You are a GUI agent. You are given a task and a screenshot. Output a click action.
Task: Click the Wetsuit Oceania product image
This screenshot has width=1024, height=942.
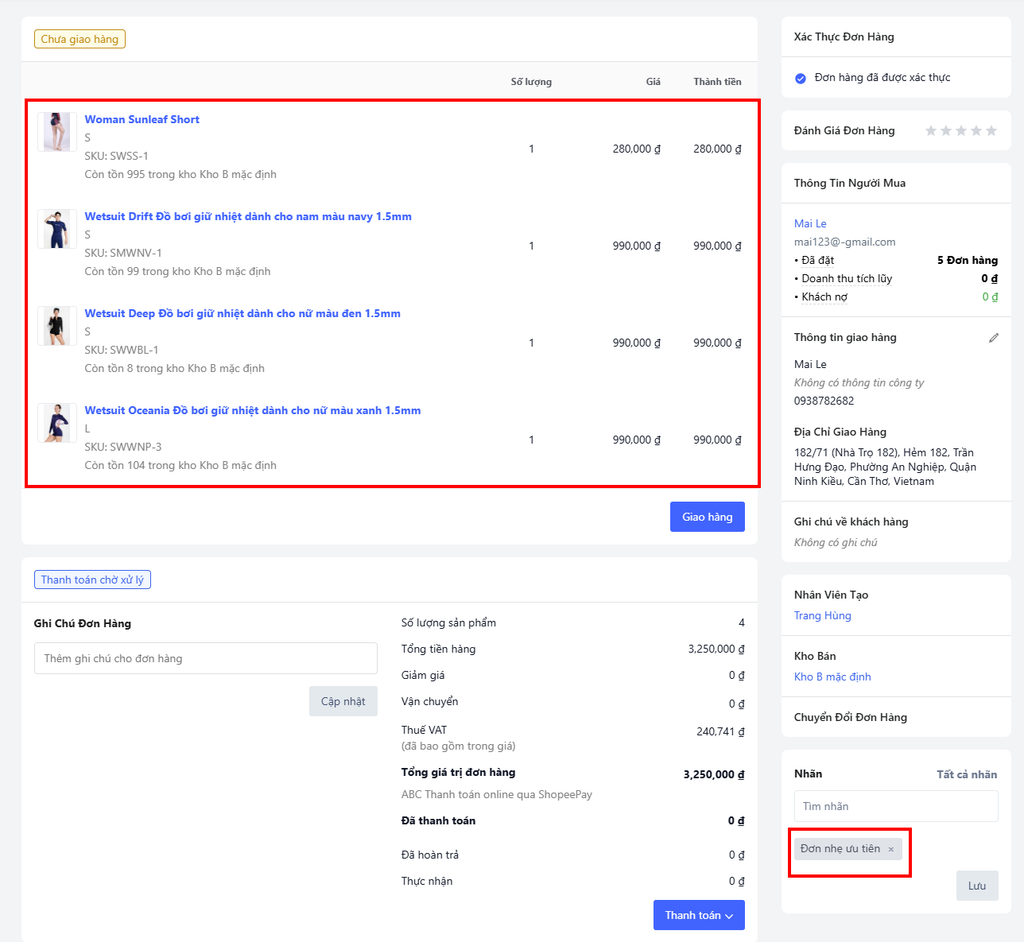point(56,423)
